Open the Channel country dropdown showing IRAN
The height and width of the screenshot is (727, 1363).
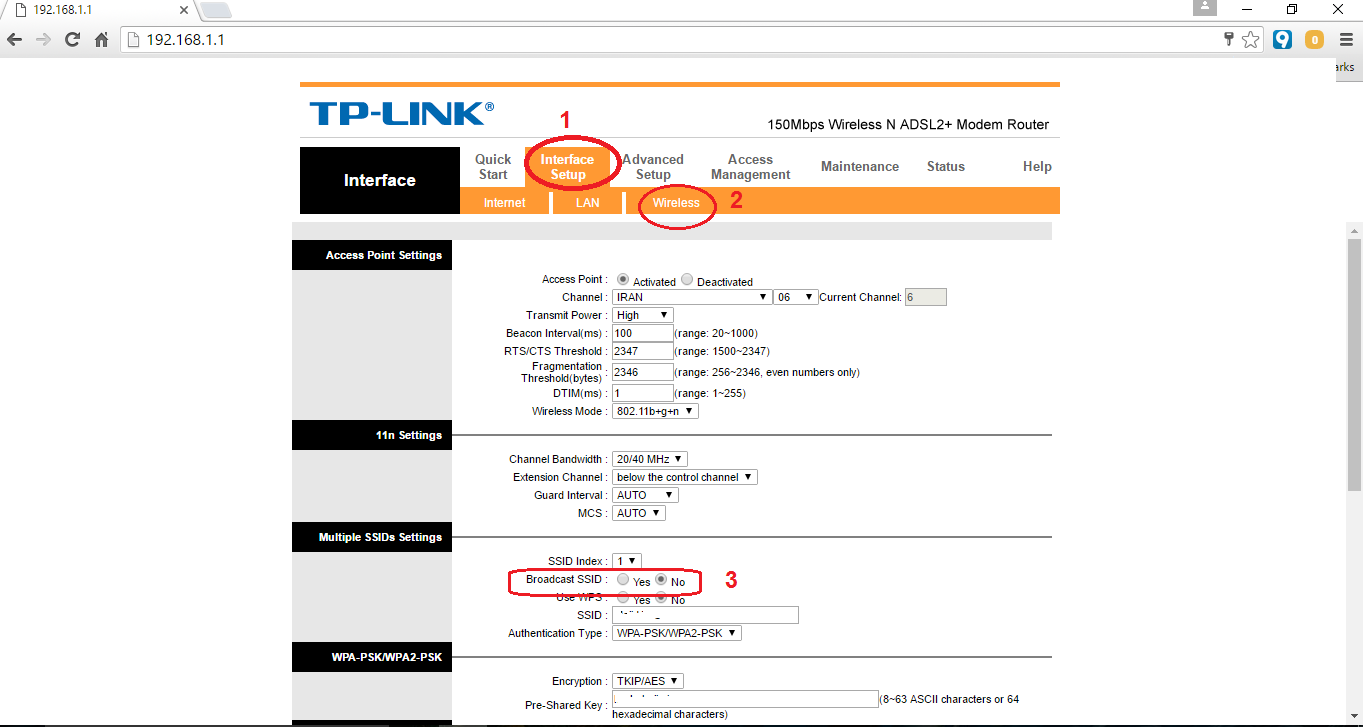pyautogui.click(x=692, y=297)
